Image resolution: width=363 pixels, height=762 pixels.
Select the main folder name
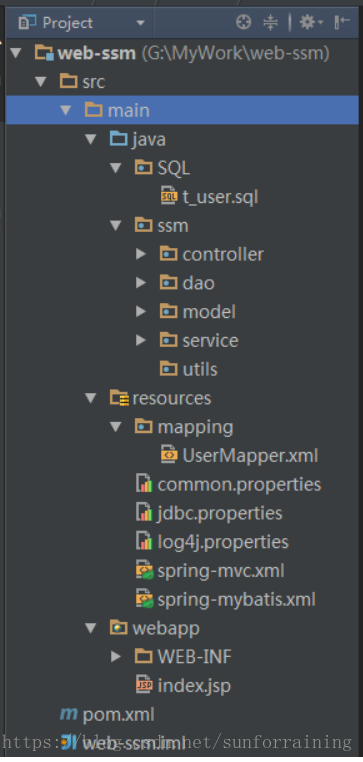128,110
